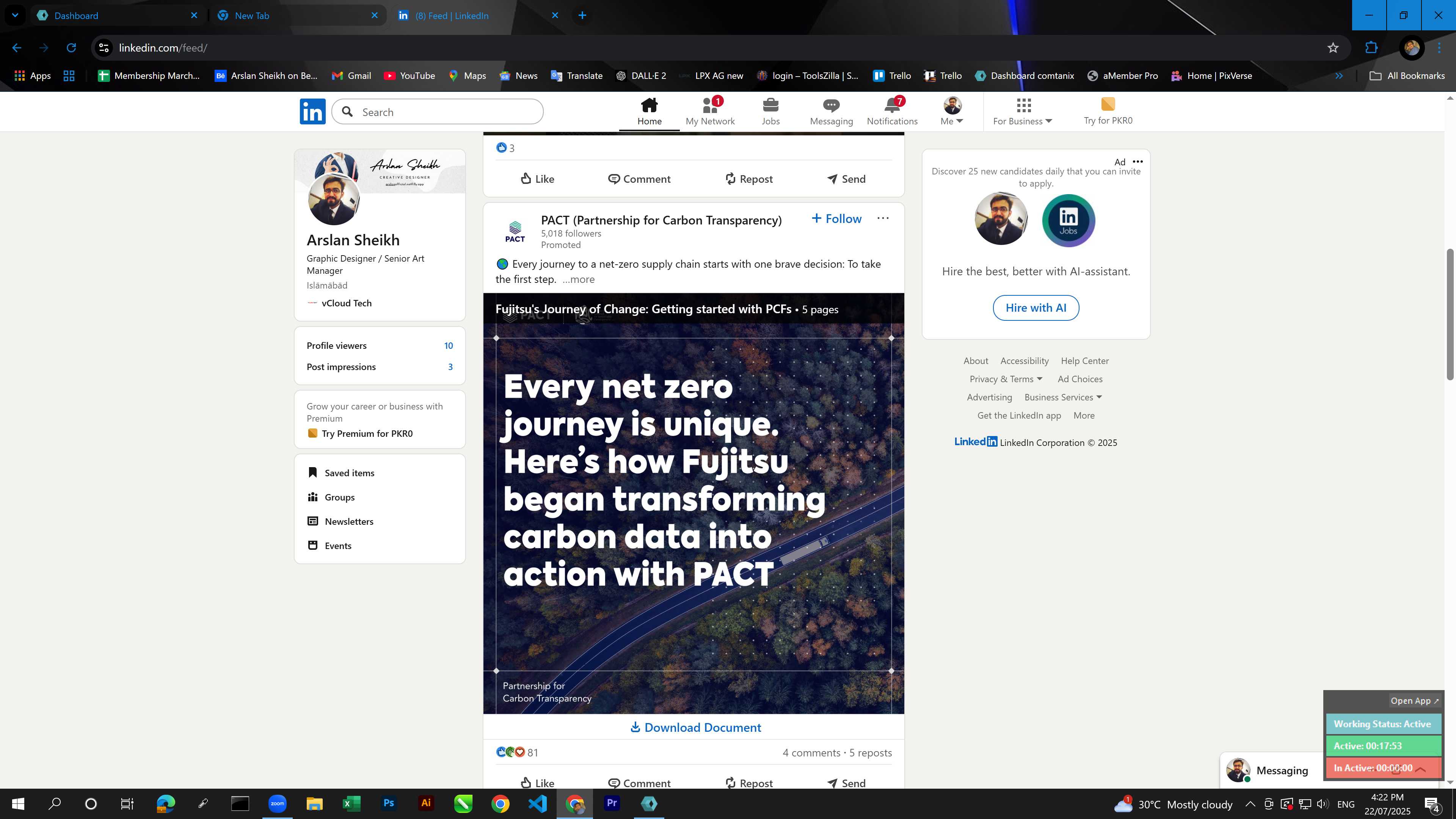This screenshot has width=1456, height=819.
Task: Click Hire with AI button
Action: [1036, 308]
